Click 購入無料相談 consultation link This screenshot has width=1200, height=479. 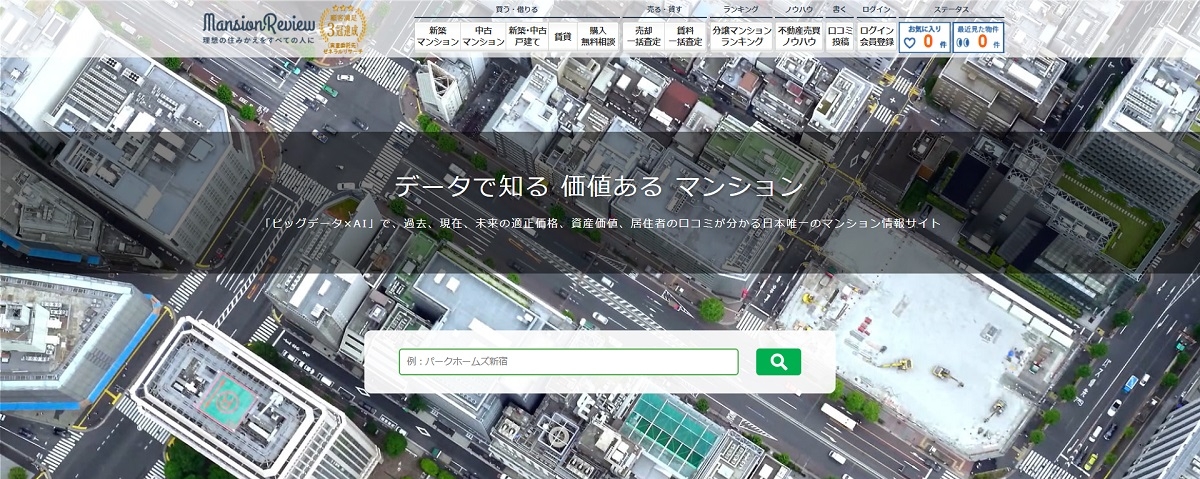598,36
